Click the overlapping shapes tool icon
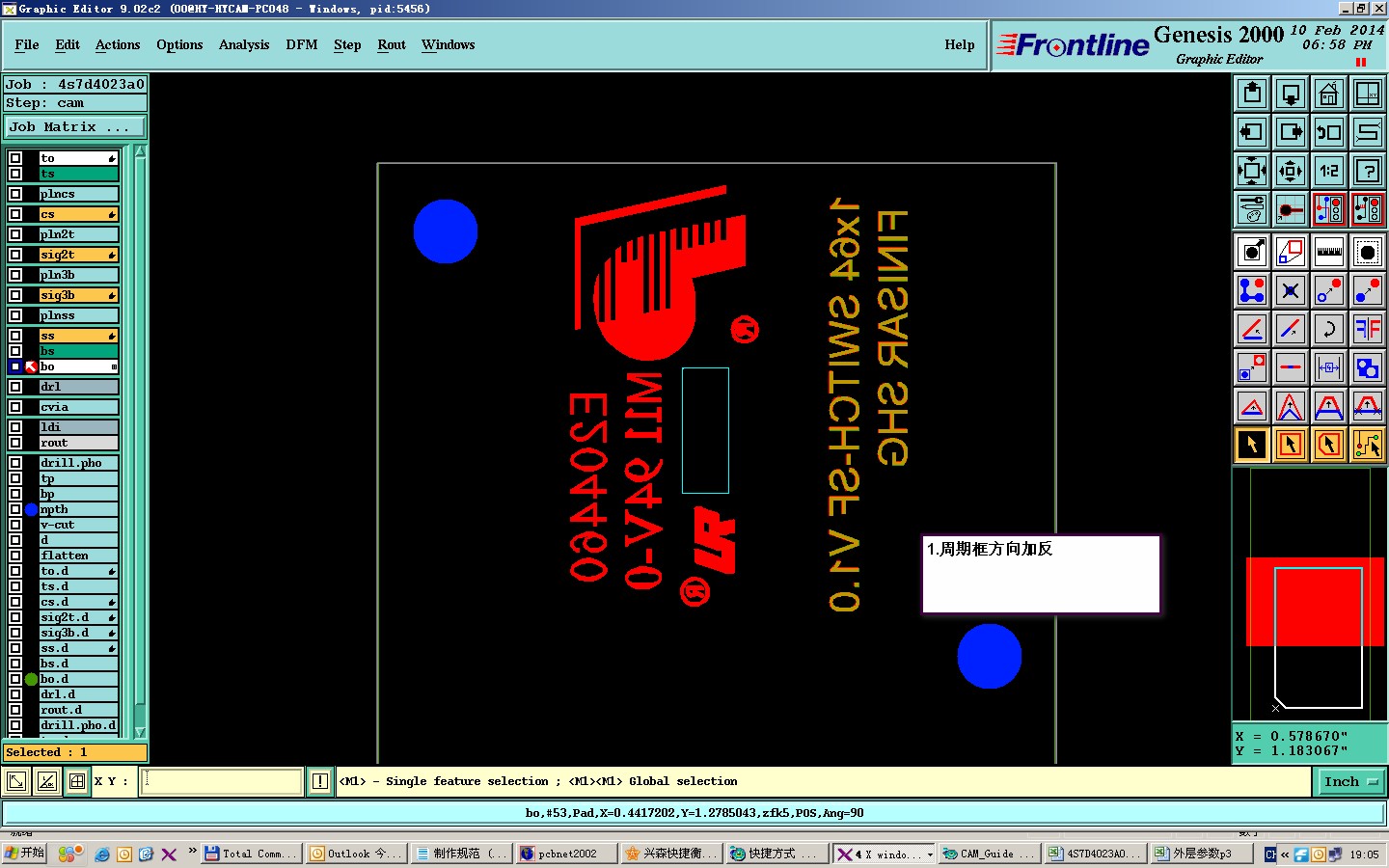1389x868 pixels. pos(1368,367)
